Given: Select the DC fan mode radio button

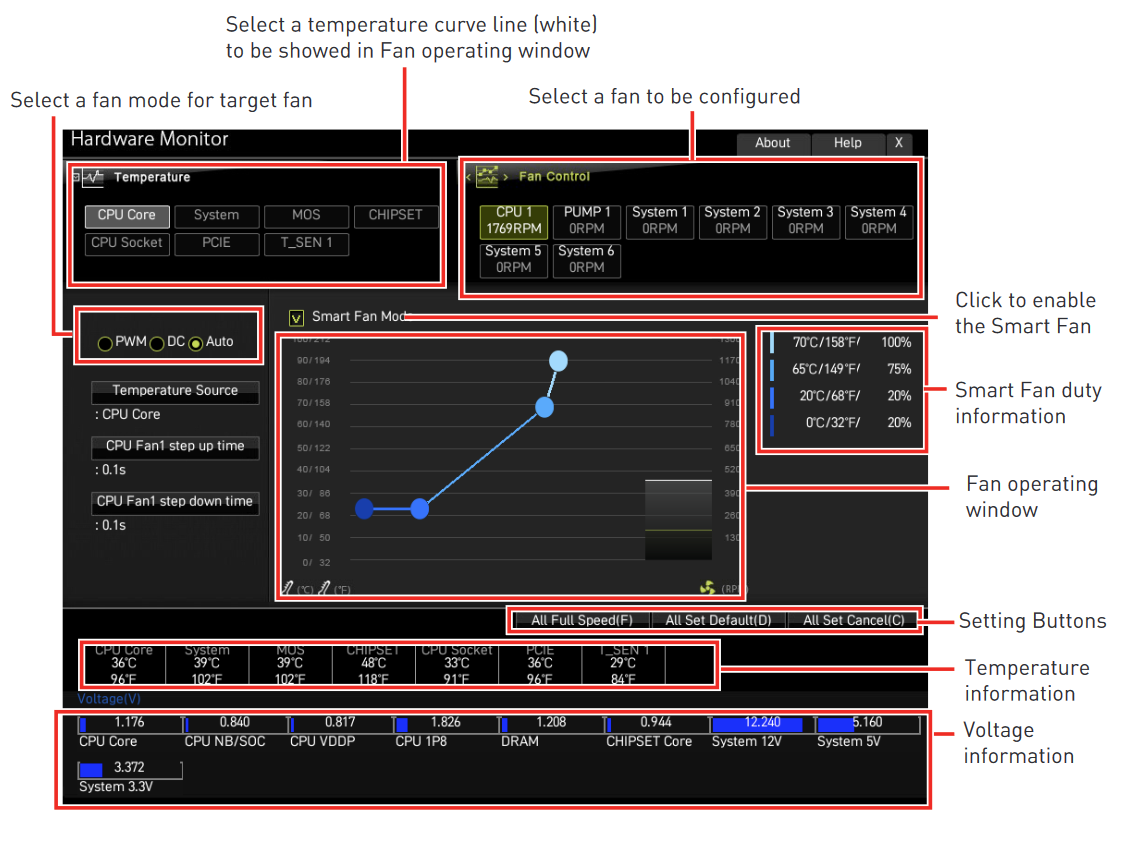Looking at the screenshot, I should click(157, 343).
